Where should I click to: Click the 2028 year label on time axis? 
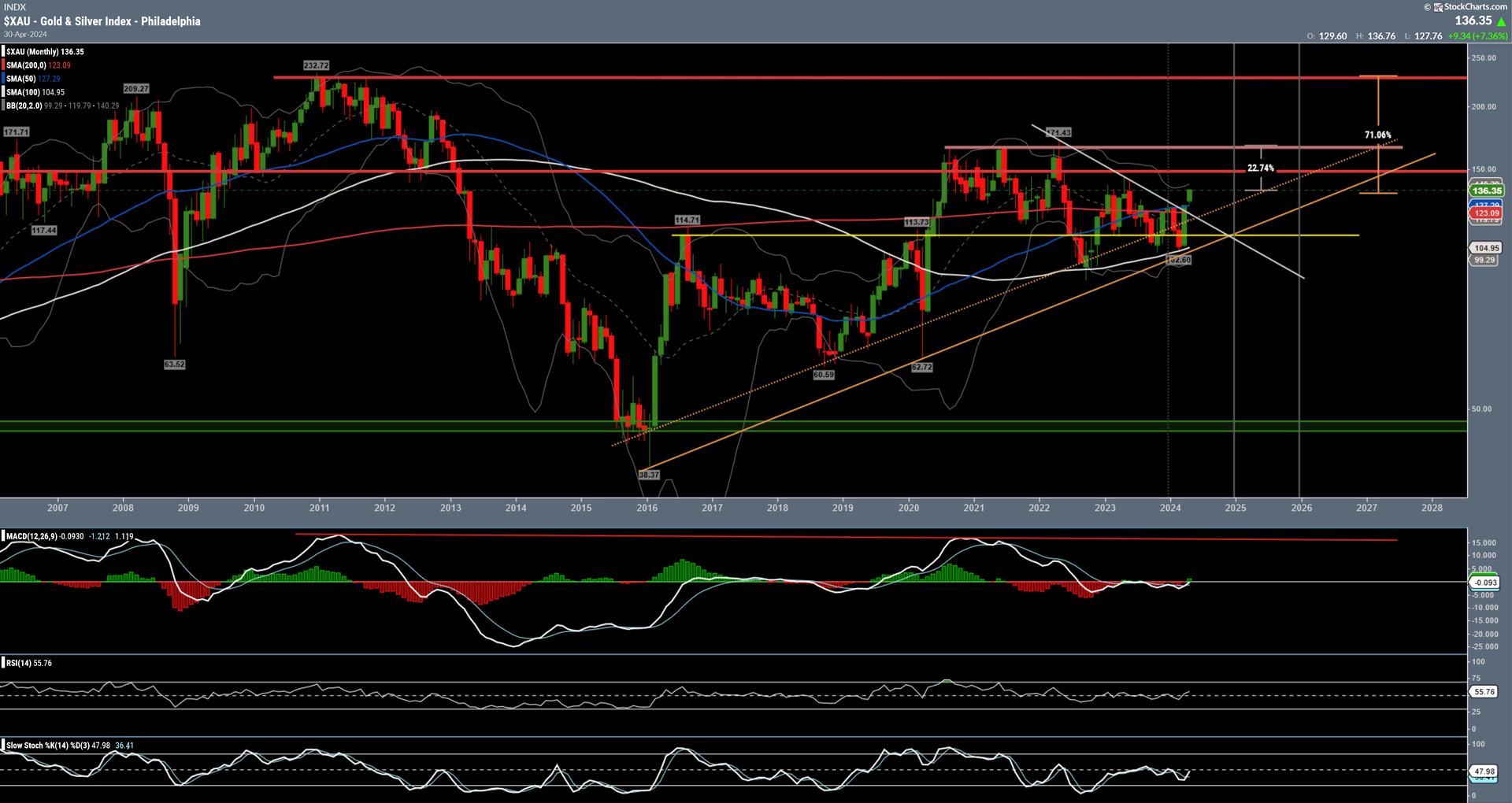[1432, 508]
